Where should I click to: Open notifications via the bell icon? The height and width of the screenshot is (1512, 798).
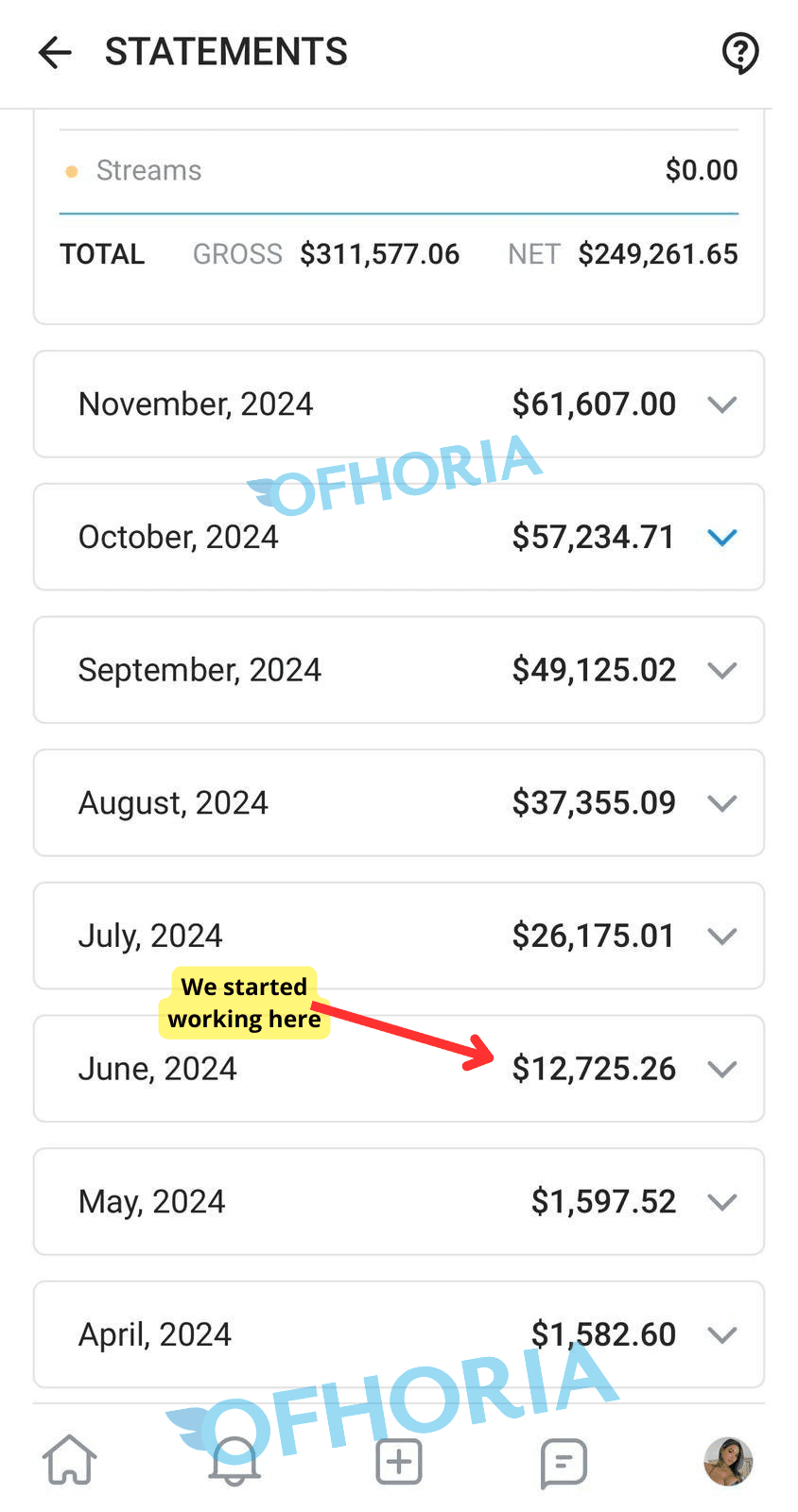234,1460
